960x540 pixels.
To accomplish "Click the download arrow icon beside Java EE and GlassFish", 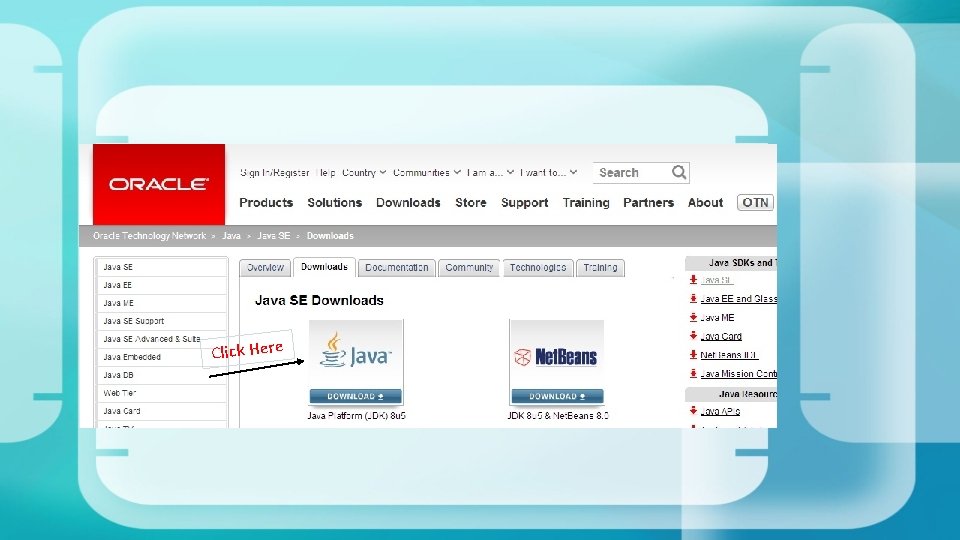I will 693,299.
